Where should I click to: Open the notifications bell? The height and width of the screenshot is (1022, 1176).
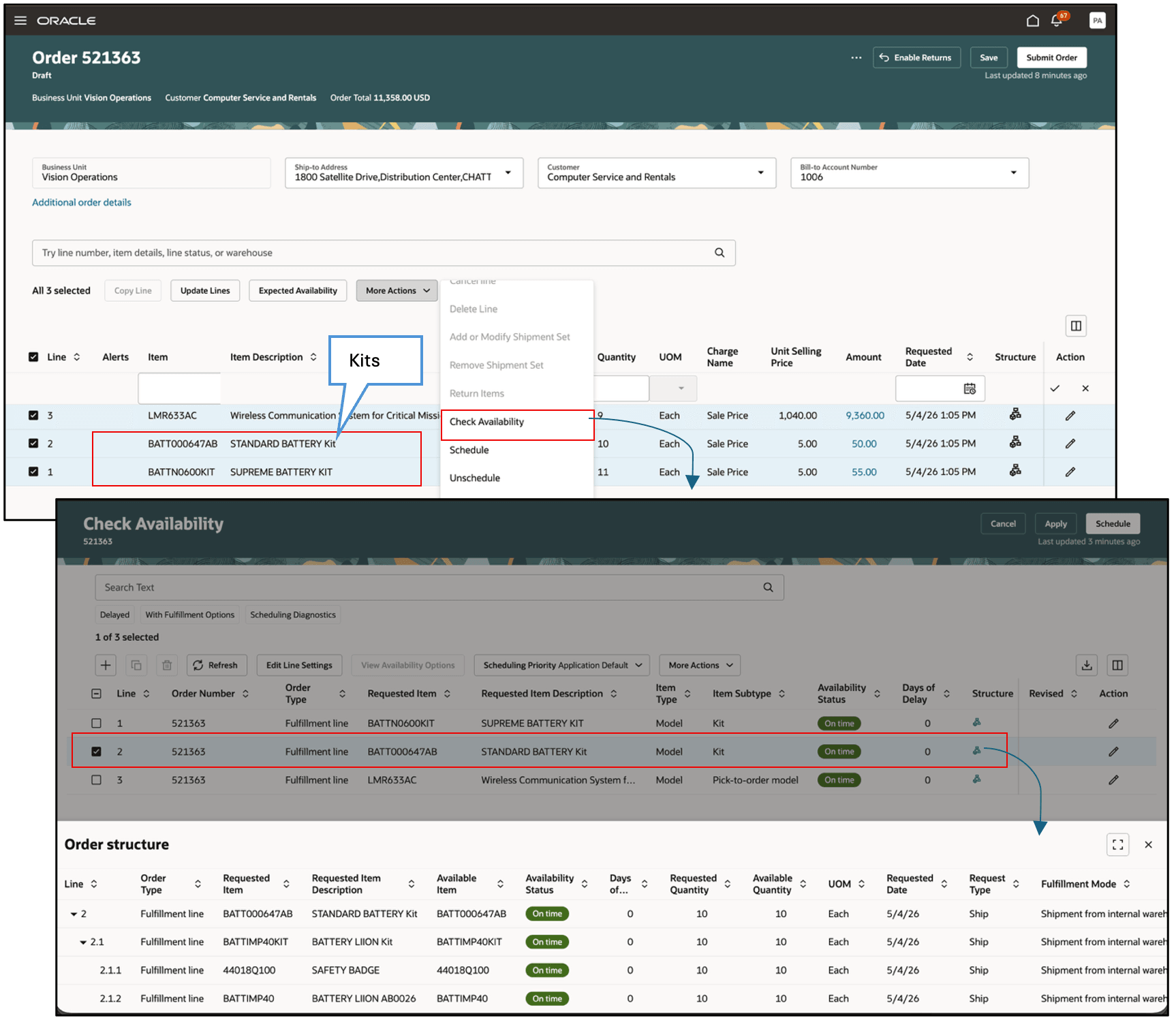(1057, 20)
